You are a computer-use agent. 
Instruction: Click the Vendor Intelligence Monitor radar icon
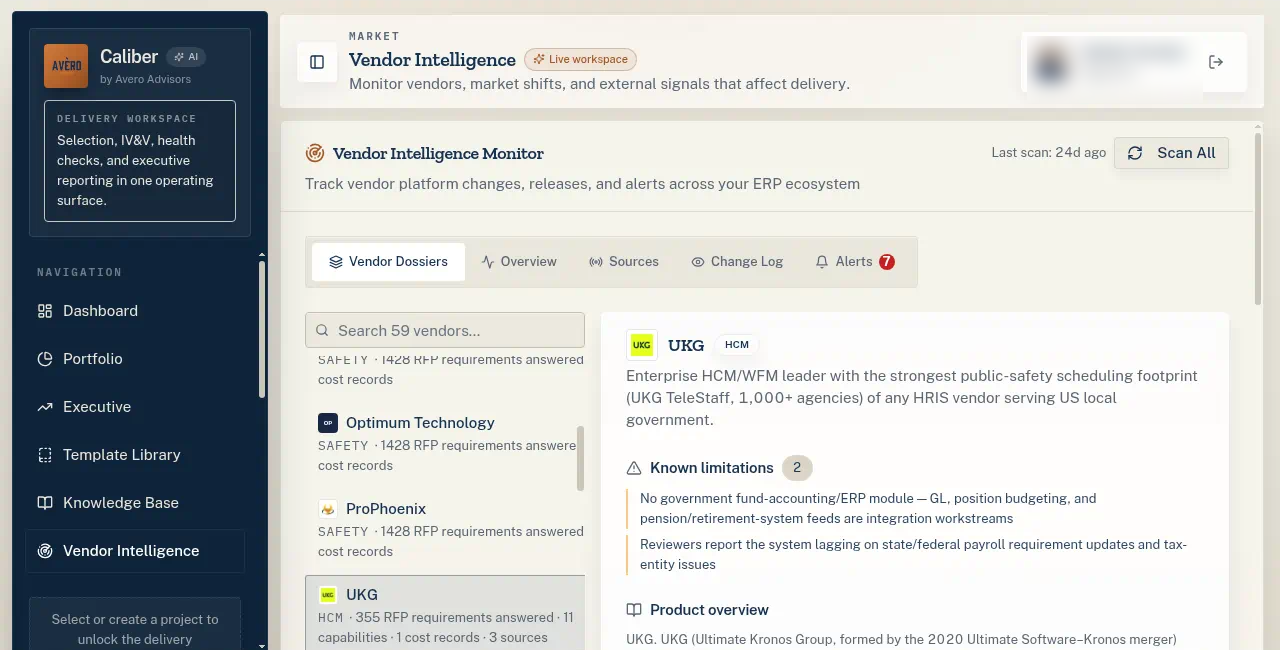315,153
